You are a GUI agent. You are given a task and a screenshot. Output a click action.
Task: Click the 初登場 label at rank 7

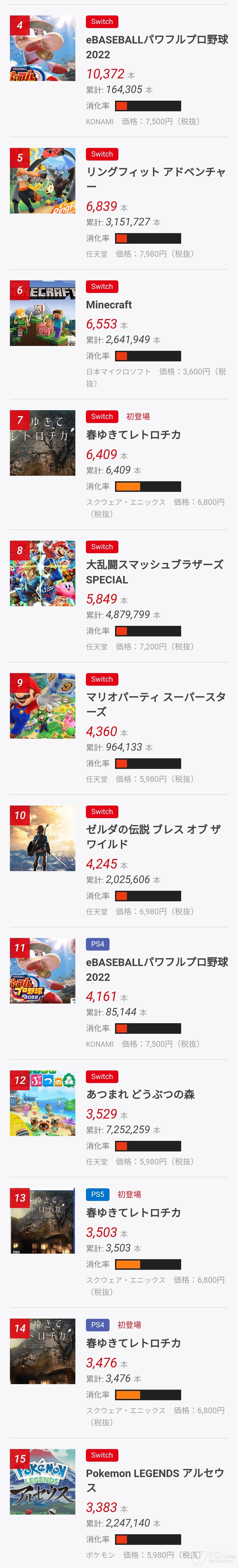(138, 416)
